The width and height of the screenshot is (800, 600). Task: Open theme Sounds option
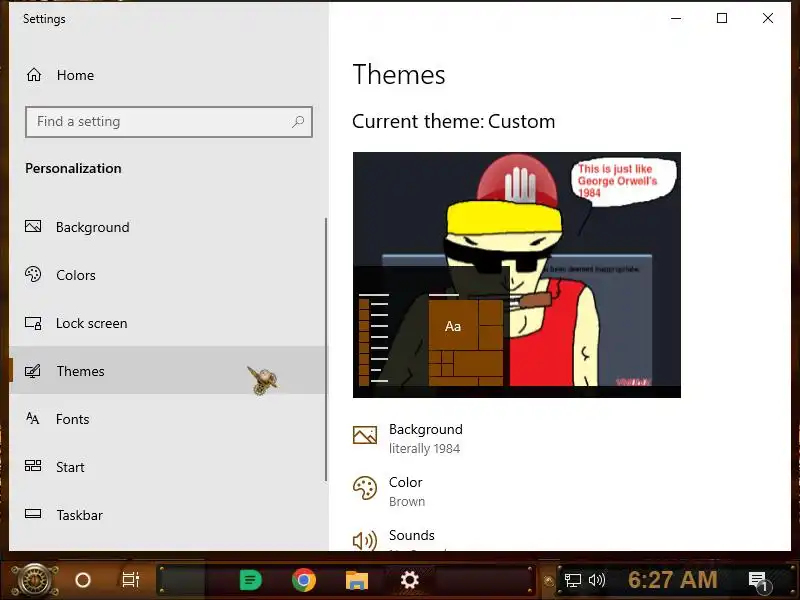394,540
